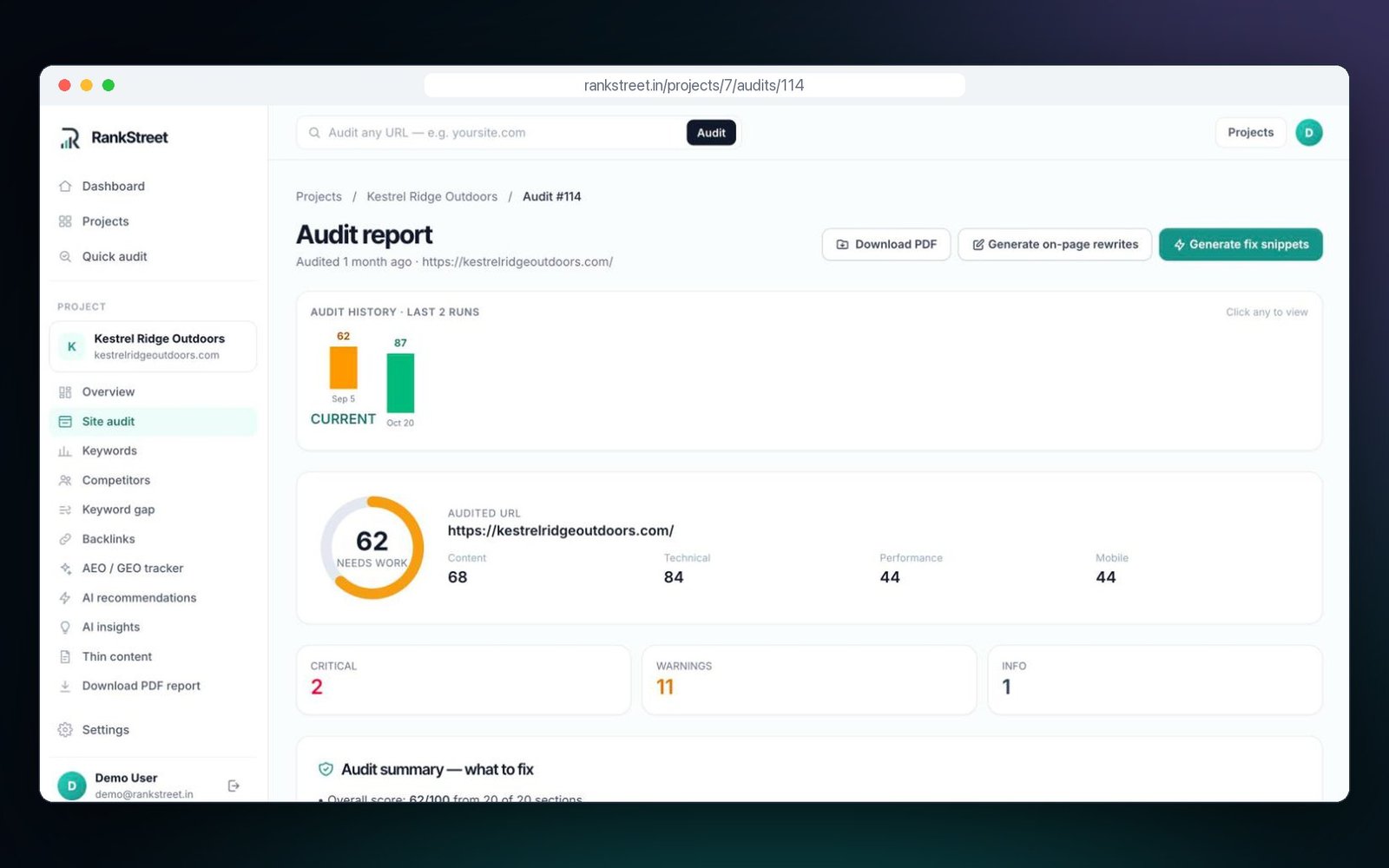Click the demo@rankstreet.in email text
1389x868 pixels.
coord(144,794)
